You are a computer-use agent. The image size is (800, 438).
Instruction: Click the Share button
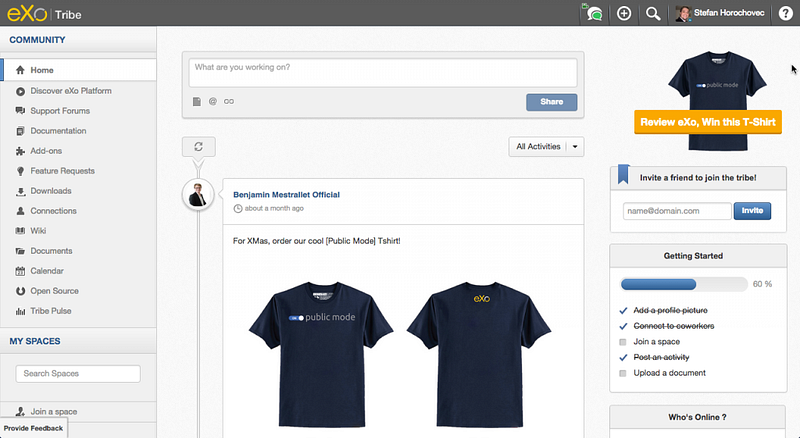(552, 102)
